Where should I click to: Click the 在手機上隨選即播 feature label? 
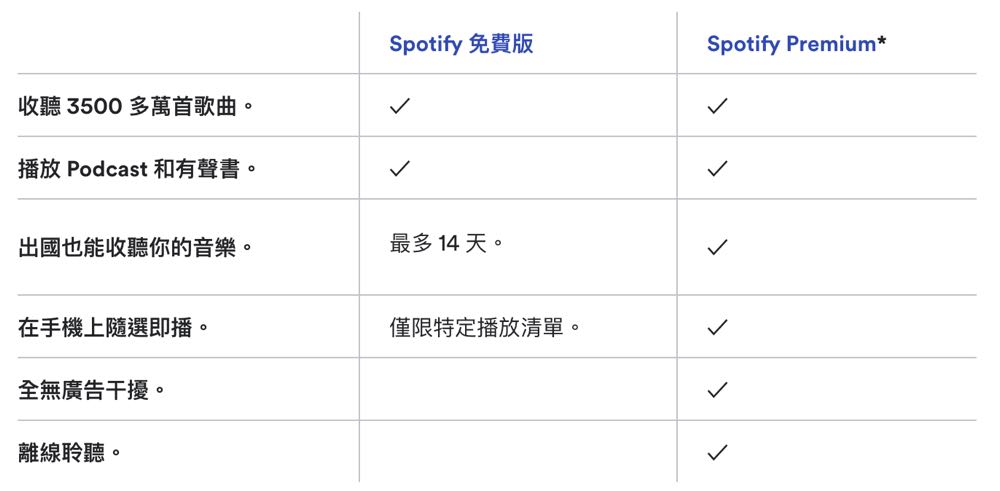pos(113,327)
